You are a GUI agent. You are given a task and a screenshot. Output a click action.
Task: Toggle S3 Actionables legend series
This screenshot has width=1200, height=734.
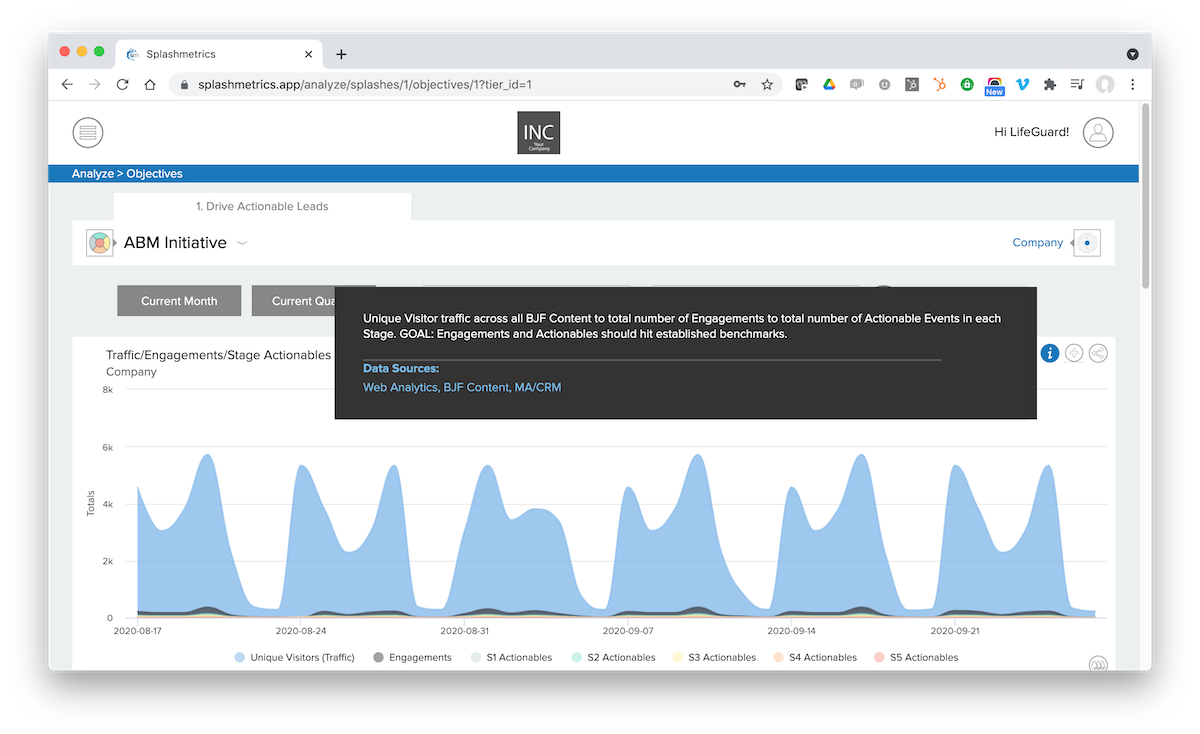pos(714,657)
